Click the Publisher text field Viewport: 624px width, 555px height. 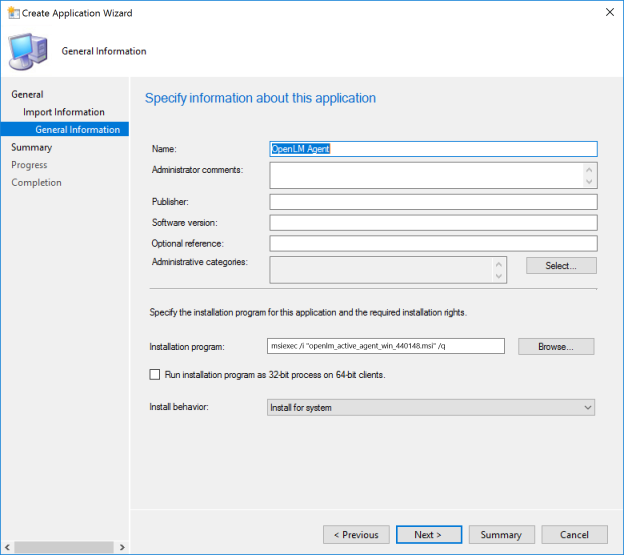432,202
